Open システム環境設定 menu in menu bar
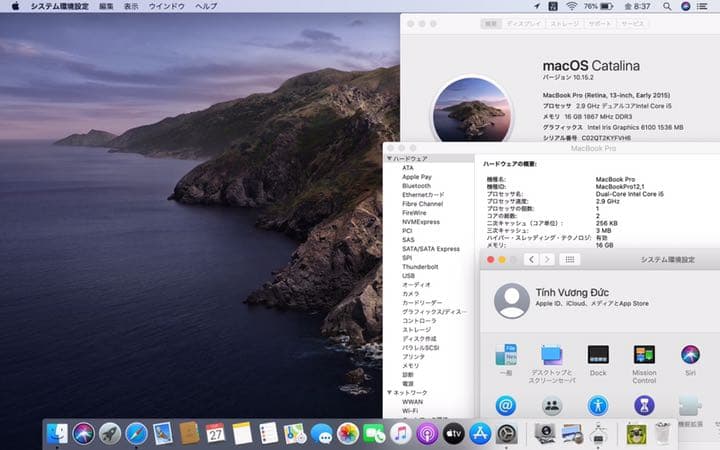The width and height of the screenshot is (720, 450). [60, 6]
